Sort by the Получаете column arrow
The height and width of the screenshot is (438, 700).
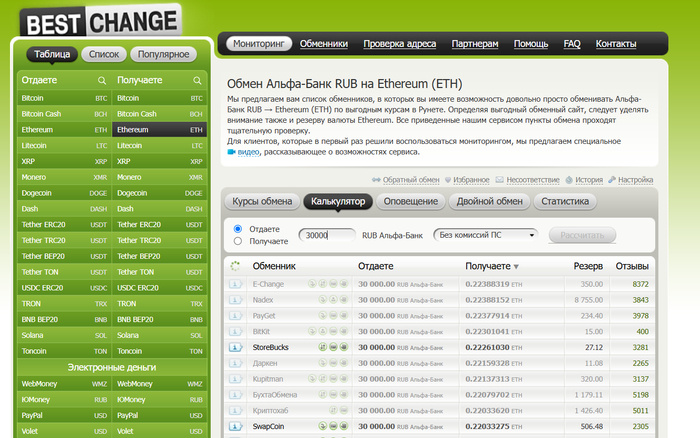516,267
